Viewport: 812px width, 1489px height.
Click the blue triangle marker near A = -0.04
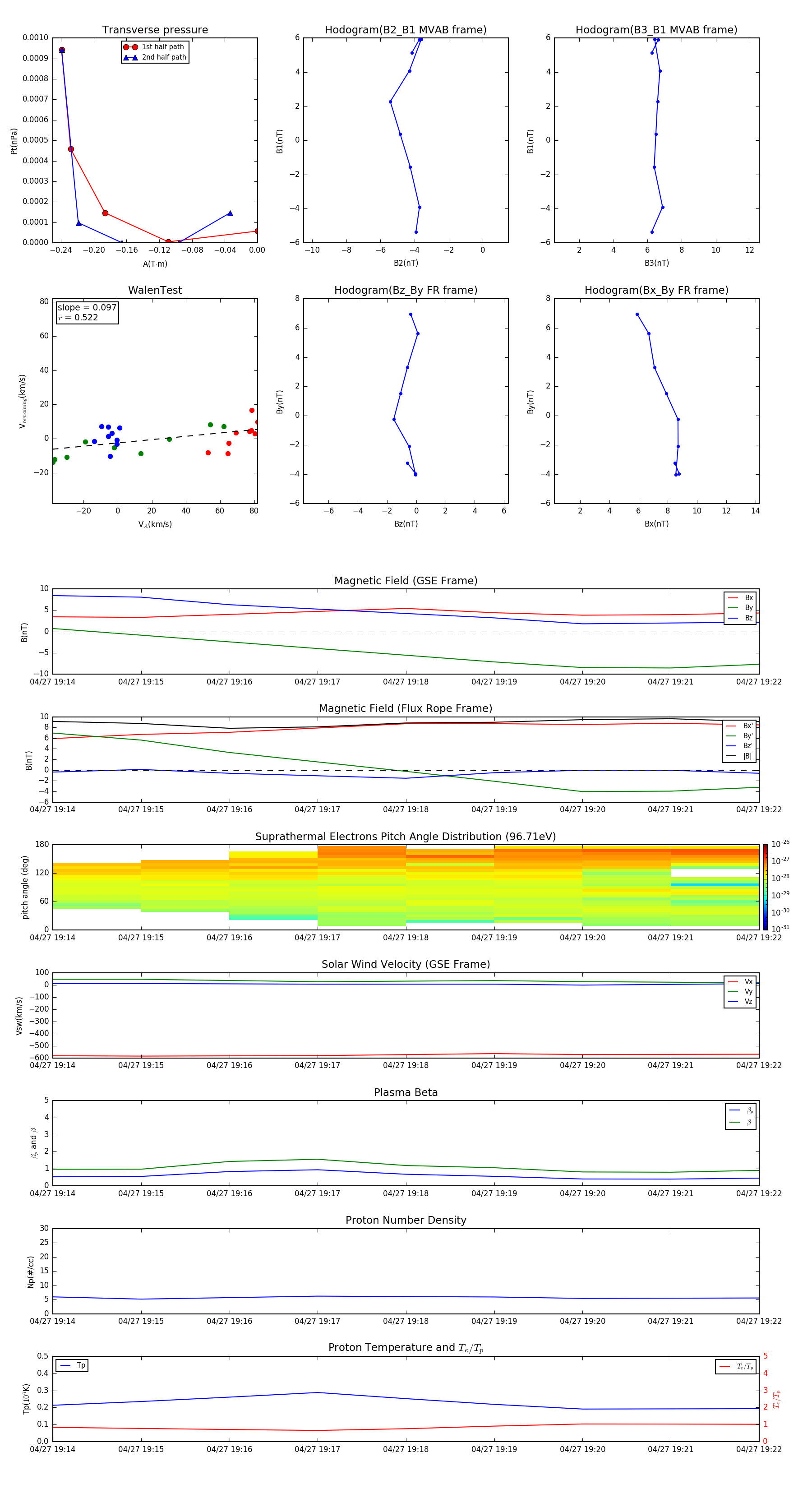click(230, 213)
